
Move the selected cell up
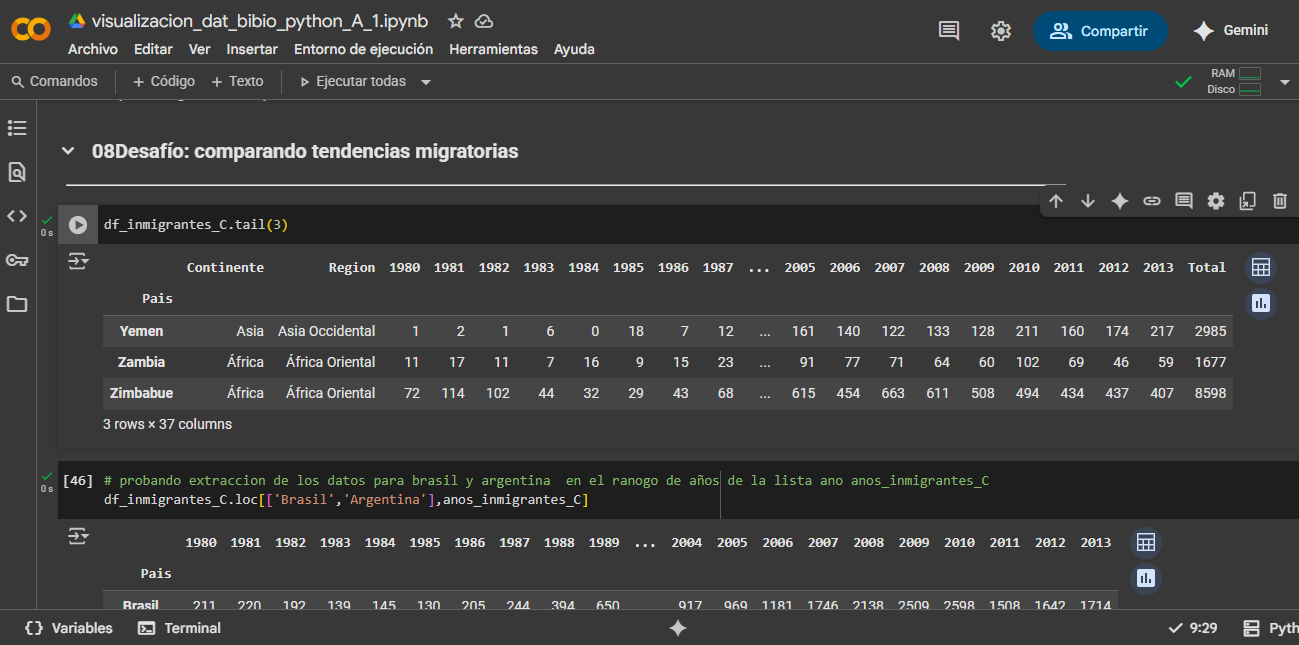click(1056, 201)
